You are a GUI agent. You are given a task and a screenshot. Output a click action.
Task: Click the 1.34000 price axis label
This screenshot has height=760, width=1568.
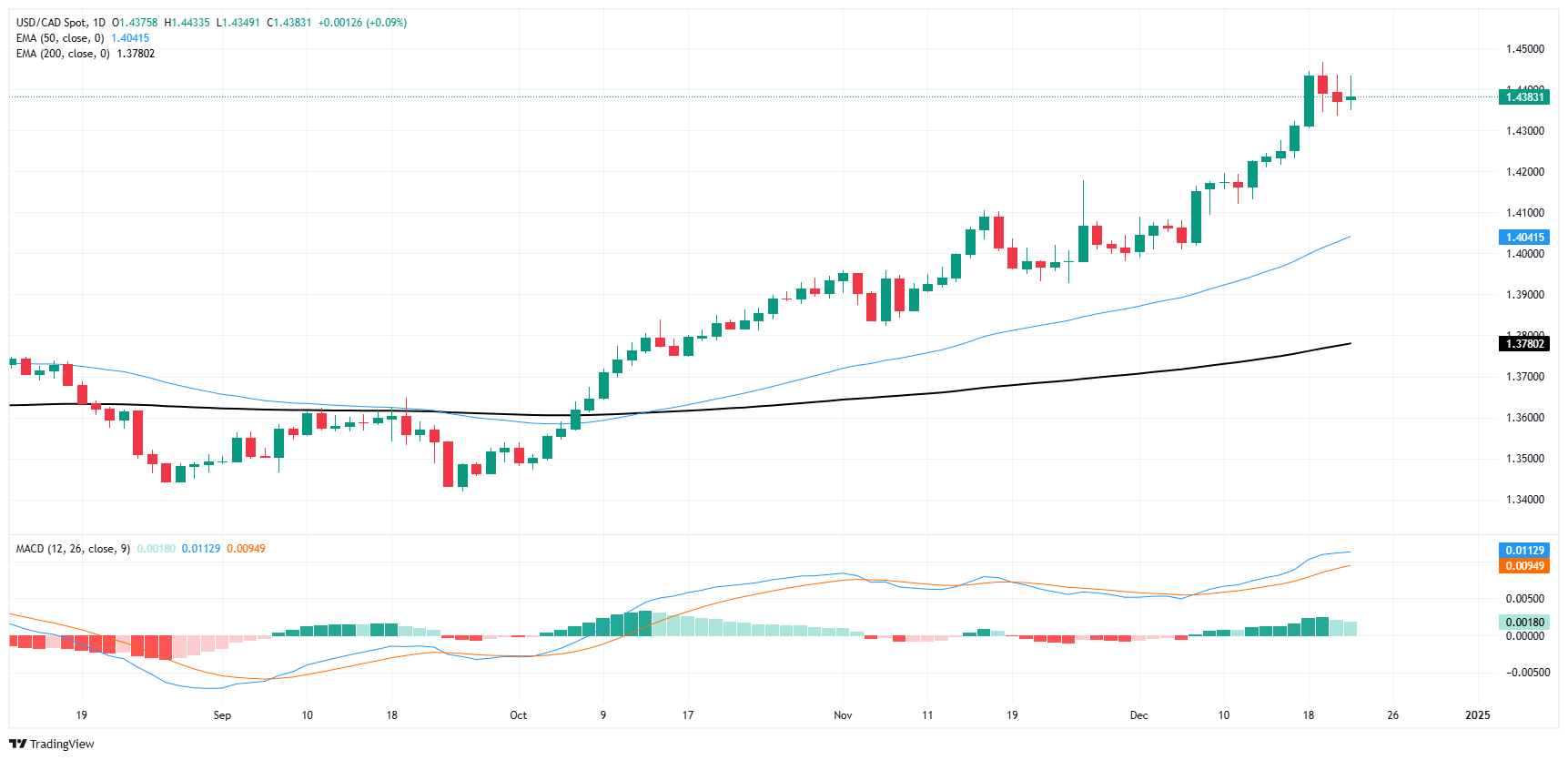pos(1524,500)
